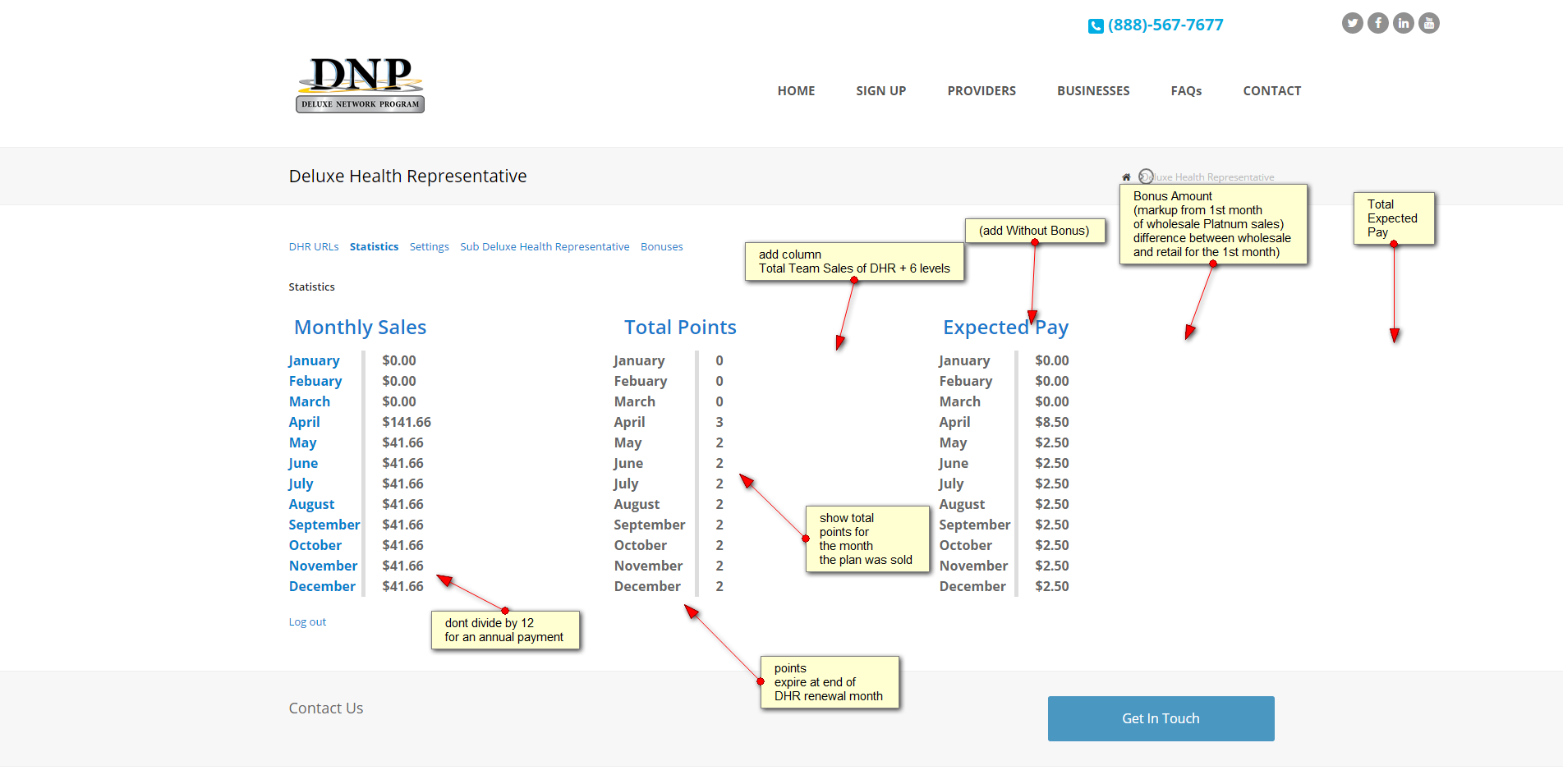Go to the HOME menu item
Screen dimensions: 1563x784
(x=797, y=91)
